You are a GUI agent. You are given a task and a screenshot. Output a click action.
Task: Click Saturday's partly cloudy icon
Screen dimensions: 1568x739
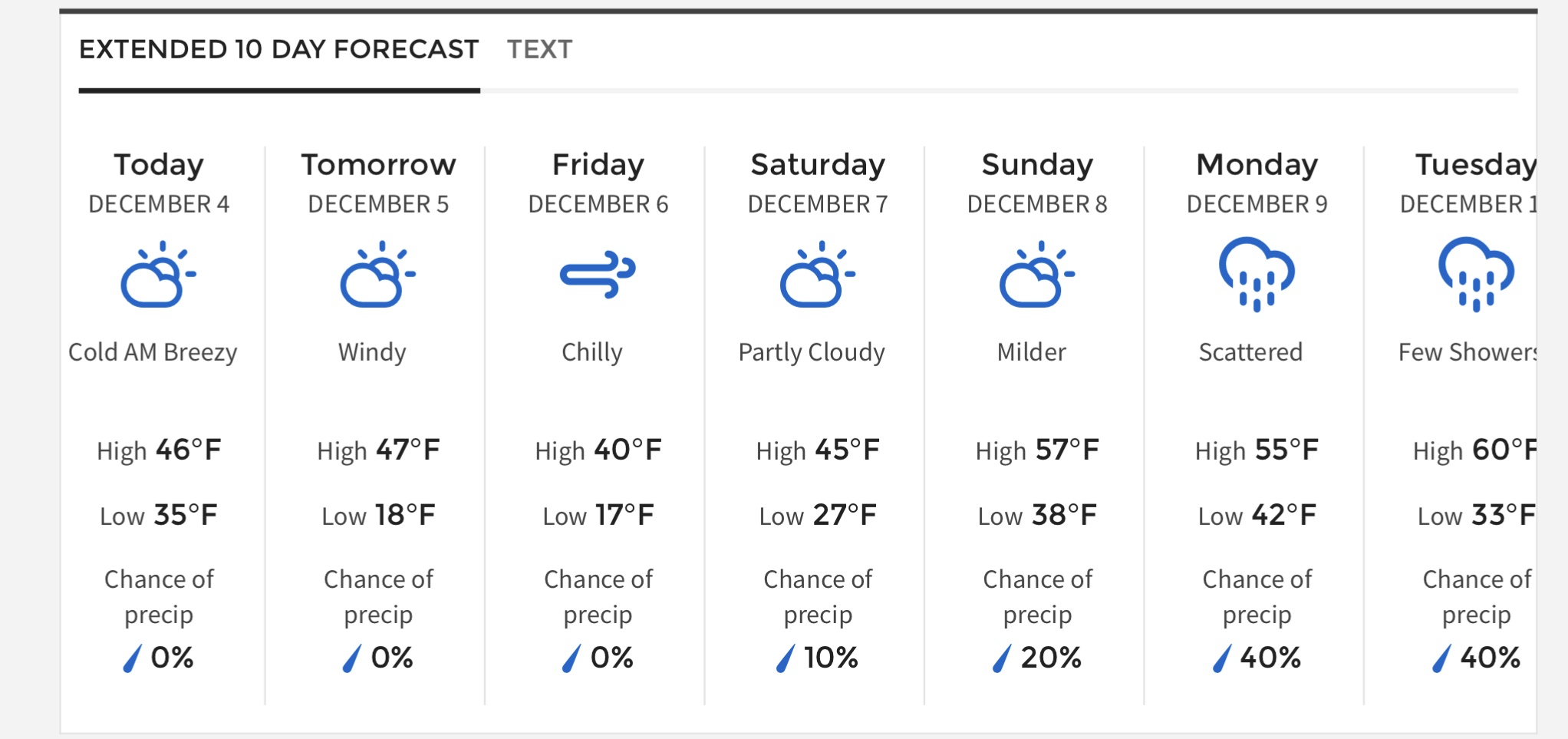tap(818, 274)
